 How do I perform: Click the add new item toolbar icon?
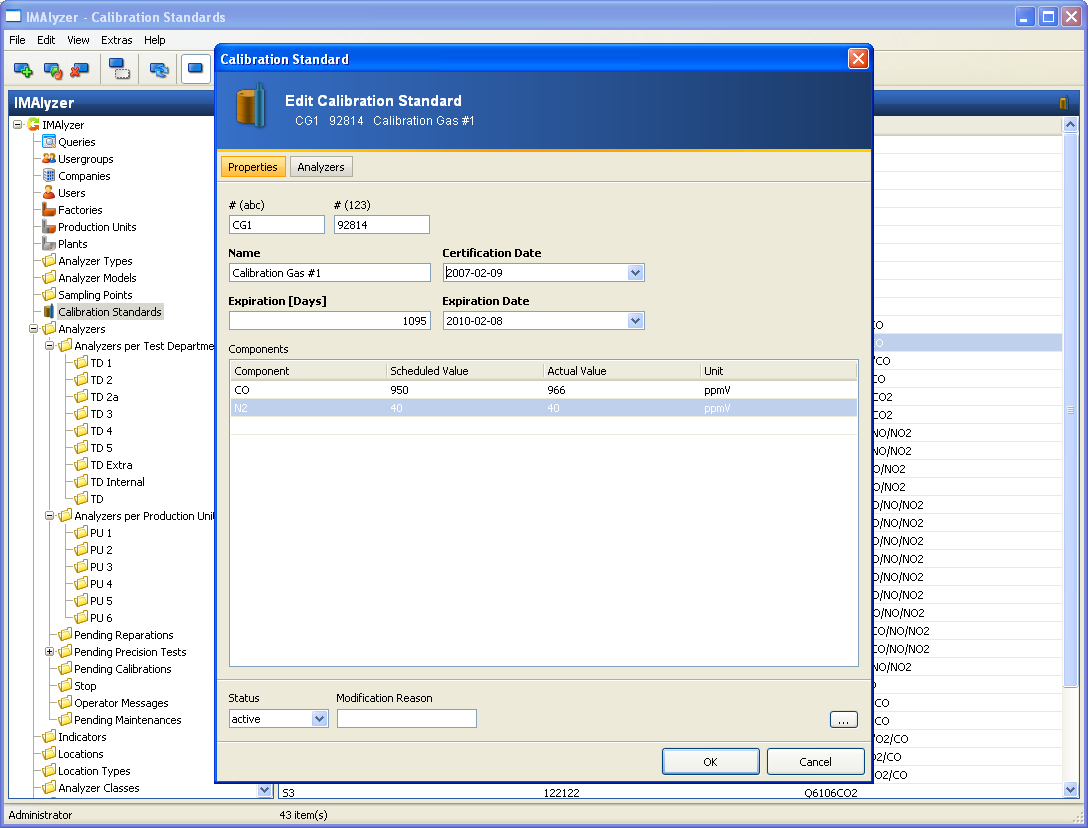point(23,70)
